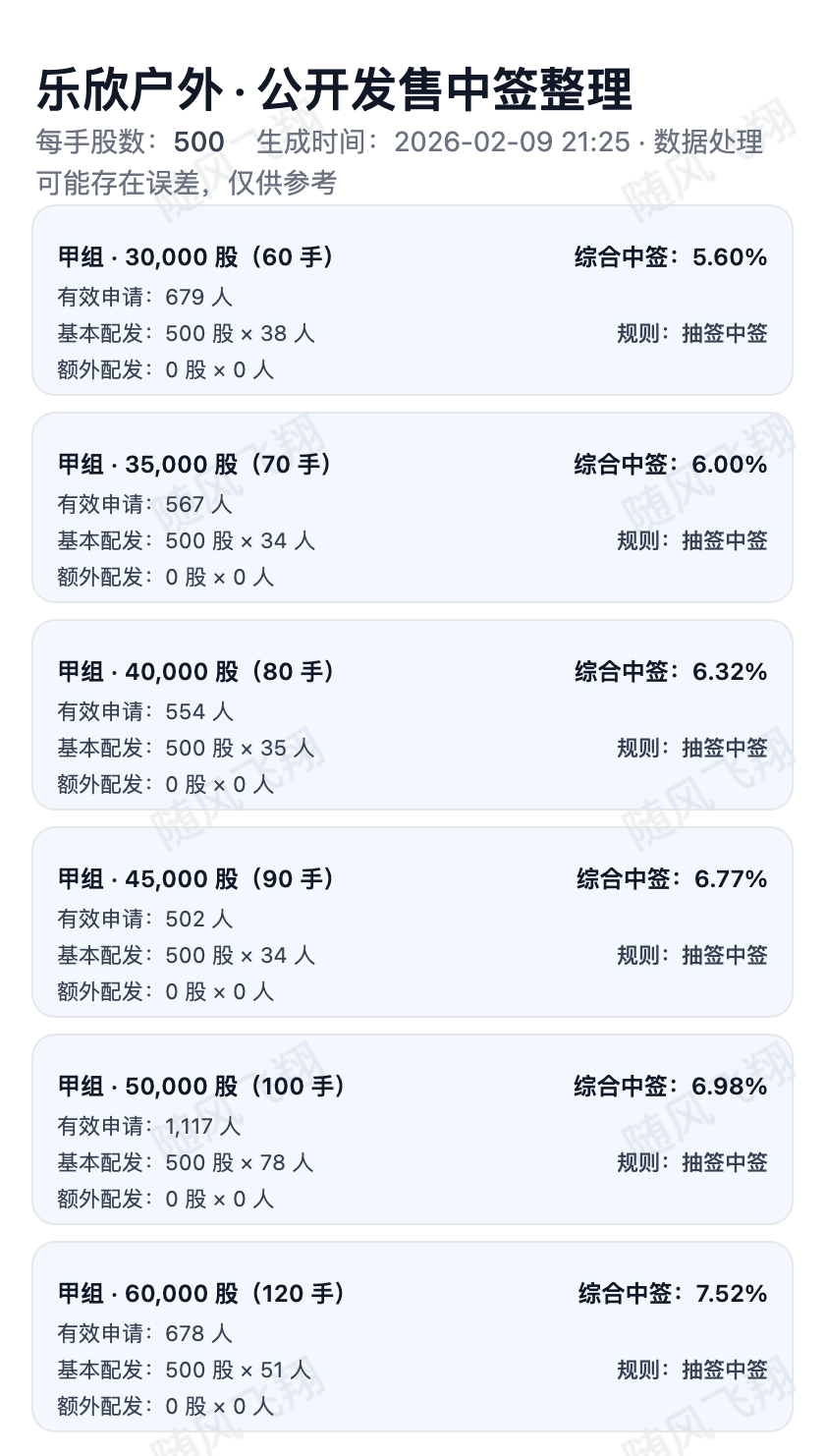Image resolution: width=825 pixels, height=1456 pixels.
Task: Open the 甲组 40,000 股 card heading
Action: pyautogui.click(x=195, y=672)
